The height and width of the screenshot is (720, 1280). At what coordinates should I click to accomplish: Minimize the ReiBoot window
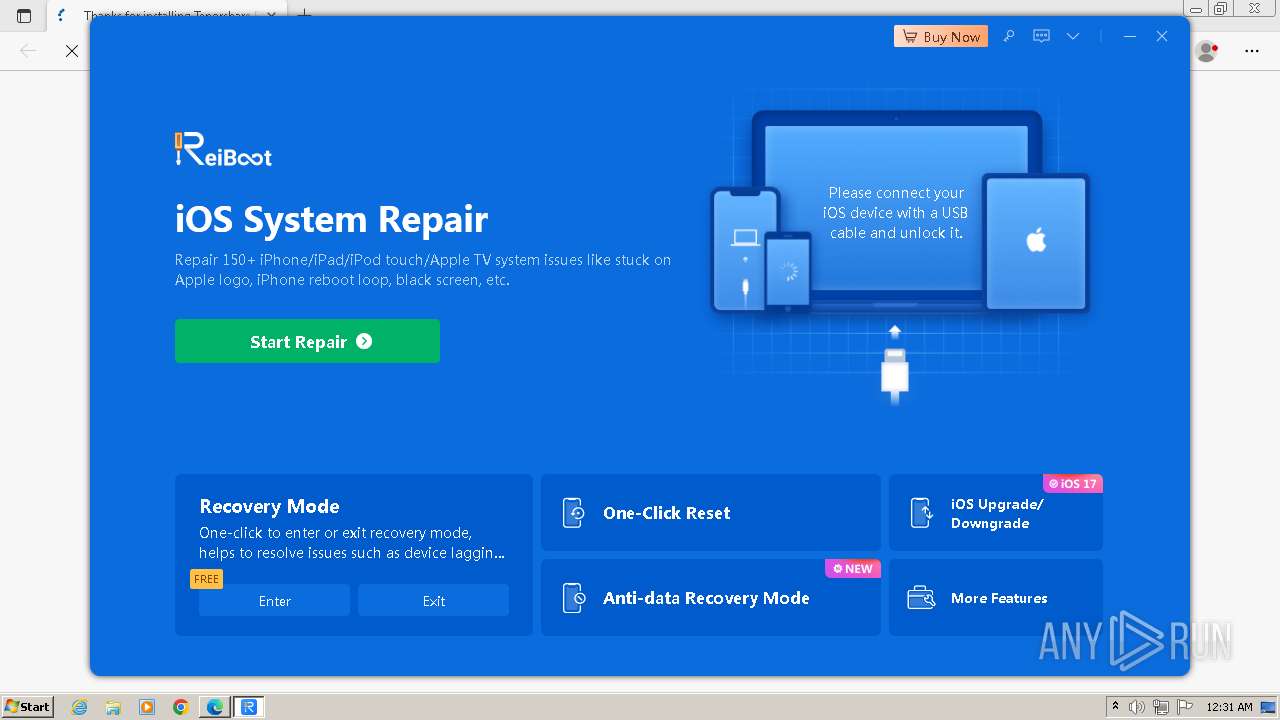point(1130,36)
